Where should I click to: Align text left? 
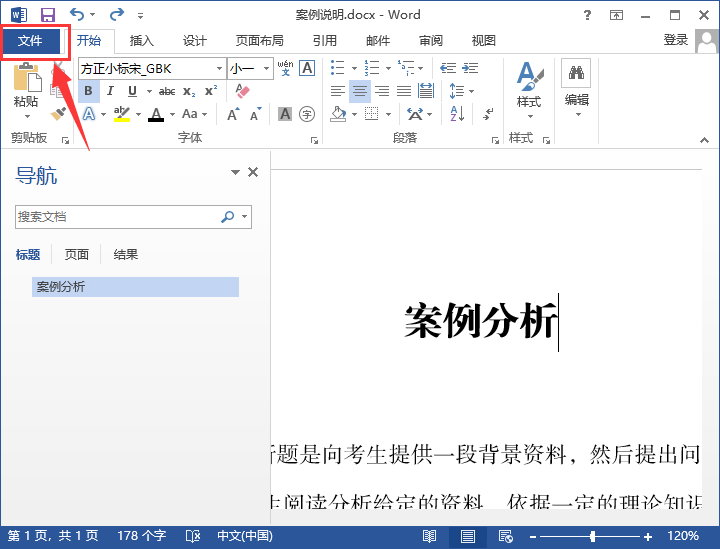[338, 91]
